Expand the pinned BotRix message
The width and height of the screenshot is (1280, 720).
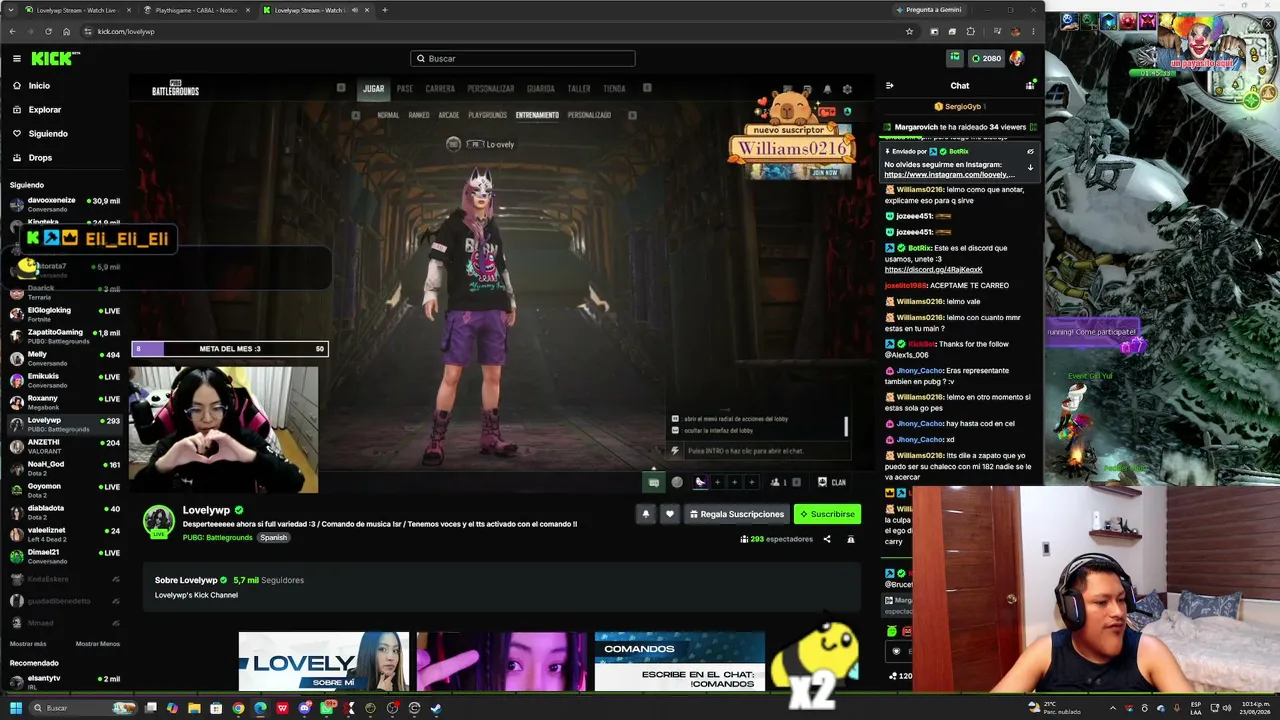pyautogui.click(x=1030, y=167)
